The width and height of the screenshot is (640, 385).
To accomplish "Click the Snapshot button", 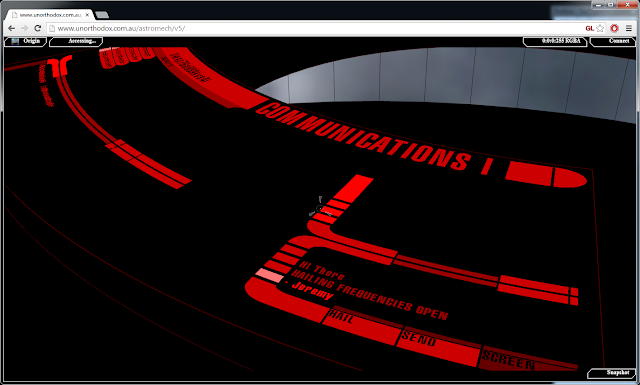I will (x=611, y=373).
